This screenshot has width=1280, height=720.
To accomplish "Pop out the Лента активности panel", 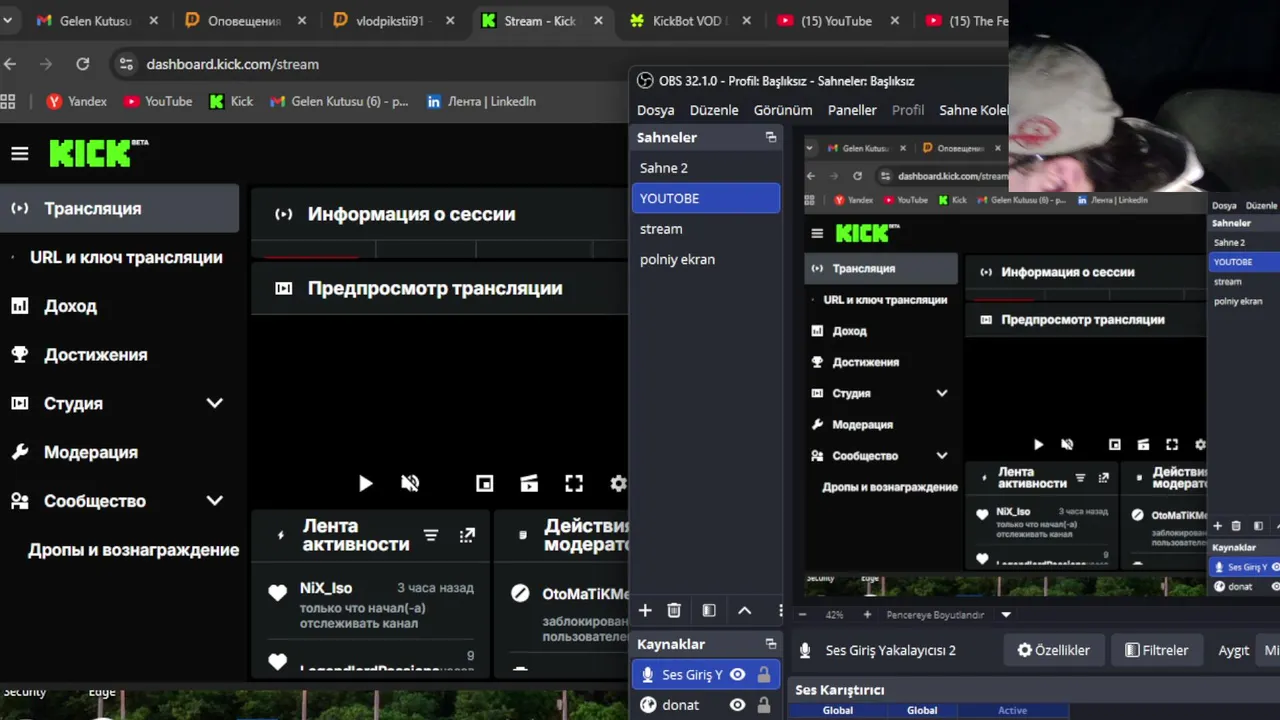I will coord(467,535).
